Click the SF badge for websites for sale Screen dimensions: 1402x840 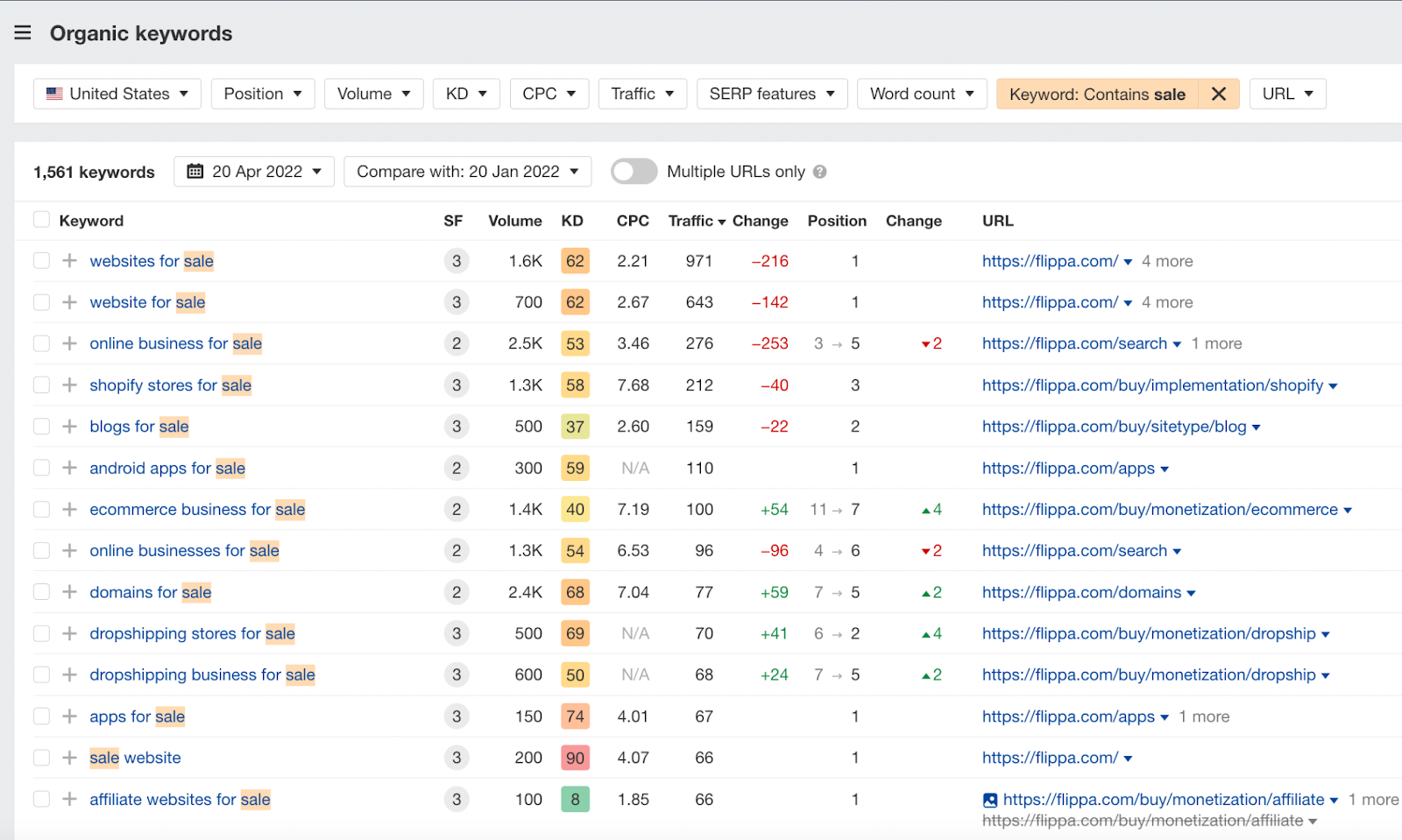[457, 261]
